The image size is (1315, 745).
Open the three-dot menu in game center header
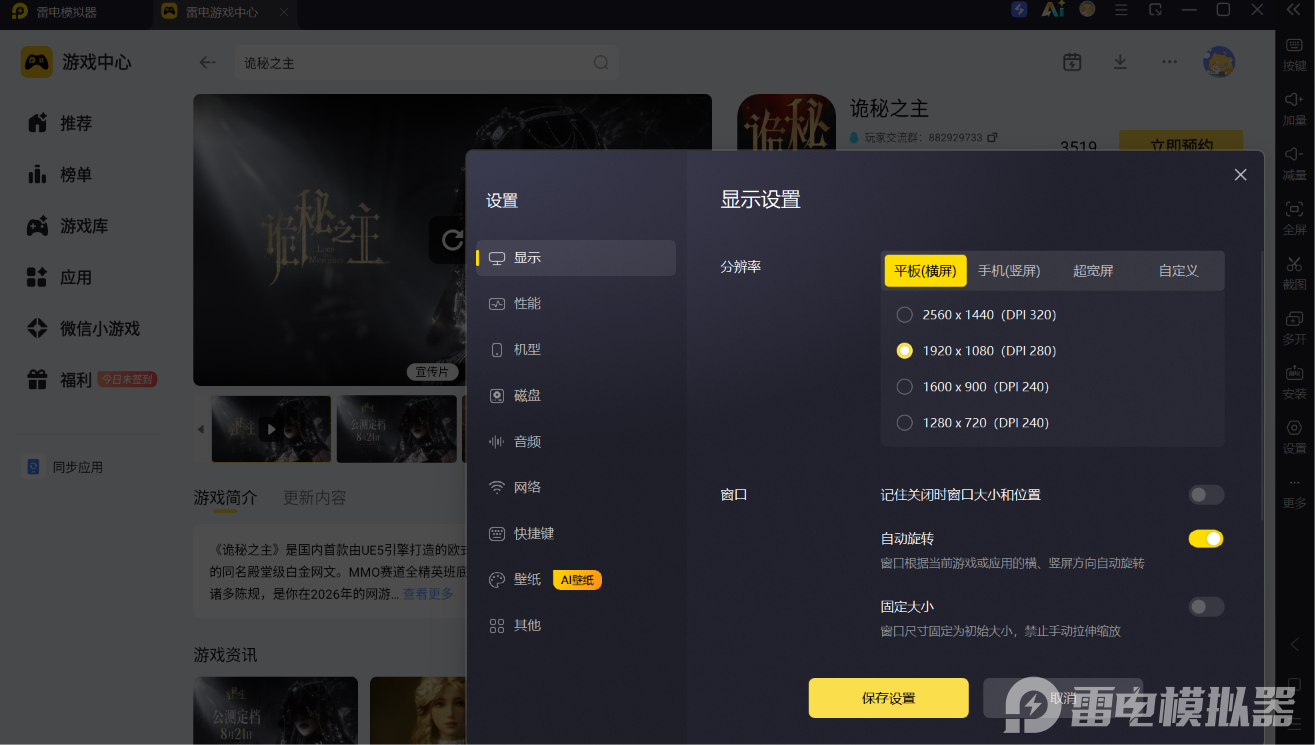pyautogui.click(x=1169, y=62)
